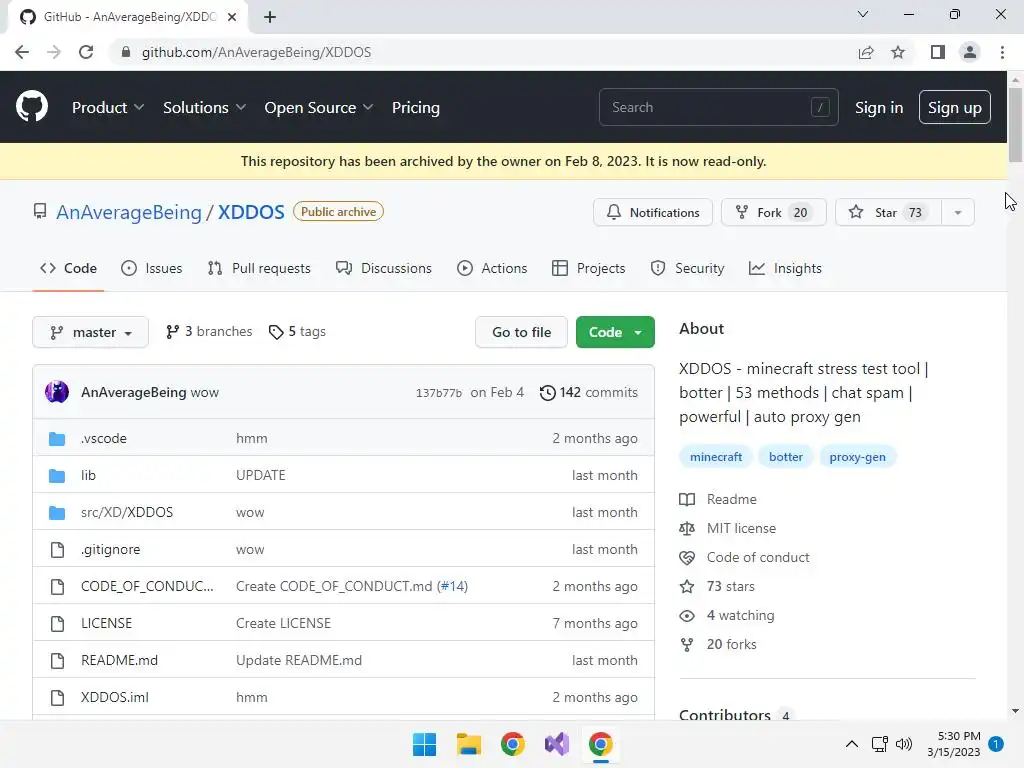Open the .gitignore file

point(110,549)
